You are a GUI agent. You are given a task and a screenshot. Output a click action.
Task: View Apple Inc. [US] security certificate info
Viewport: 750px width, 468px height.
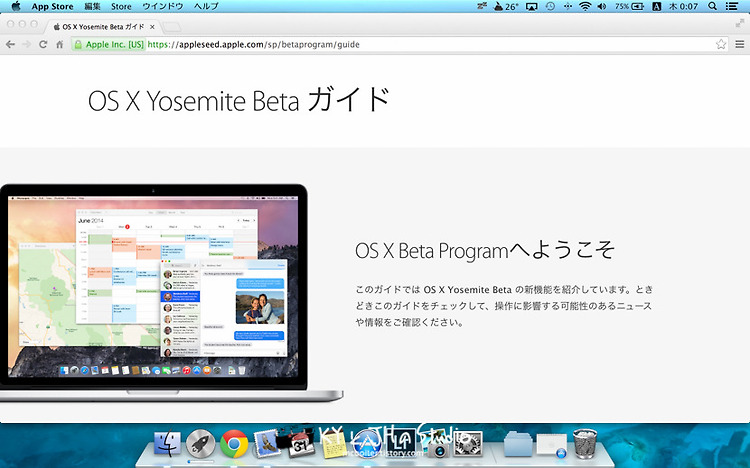pyautogui.click(x=109, y=45)
